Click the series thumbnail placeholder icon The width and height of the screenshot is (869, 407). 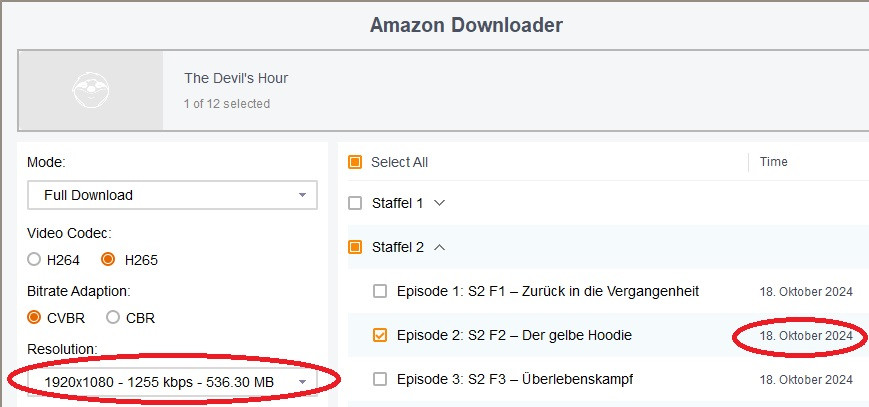90,91
